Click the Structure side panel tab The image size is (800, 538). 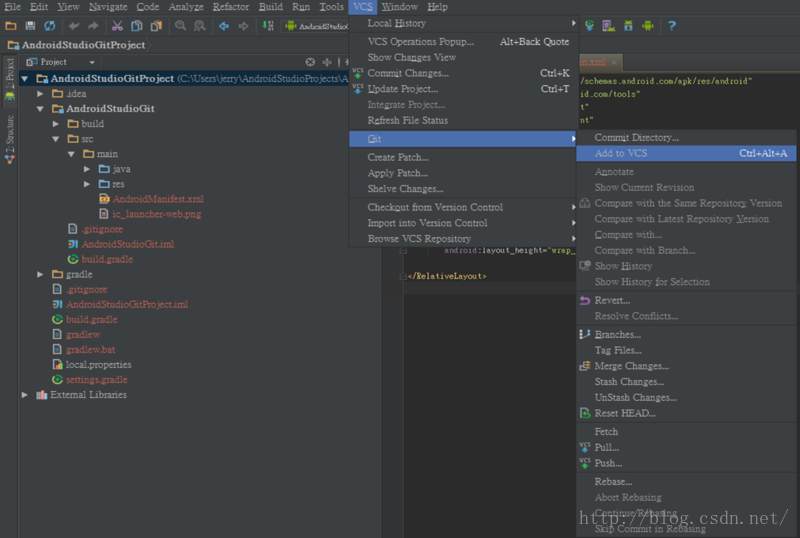click(x=9, y=138)
